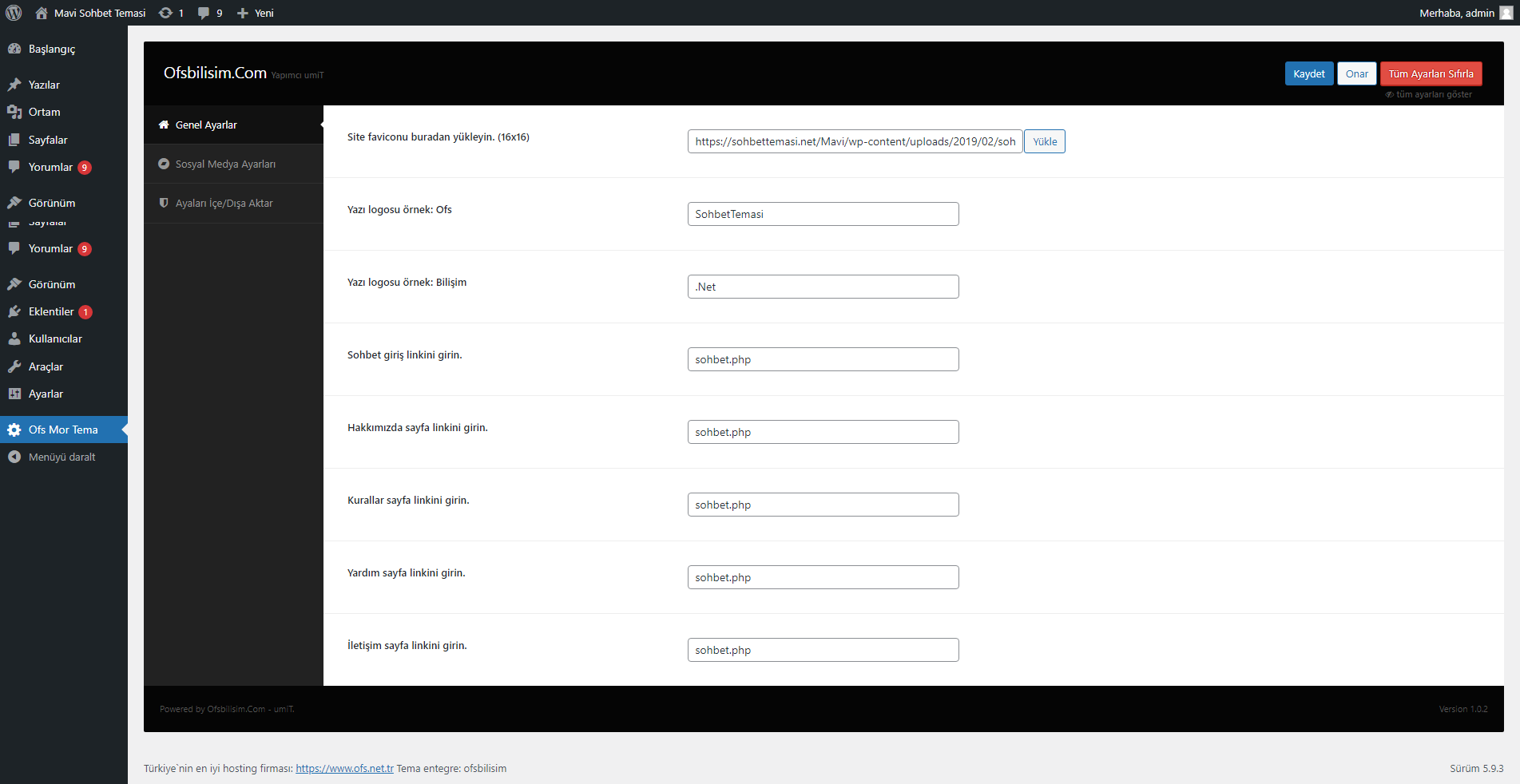Click the Ofs Mor Tema gear icon
The width and height of the screenshot is (1520, 784).
14,430
